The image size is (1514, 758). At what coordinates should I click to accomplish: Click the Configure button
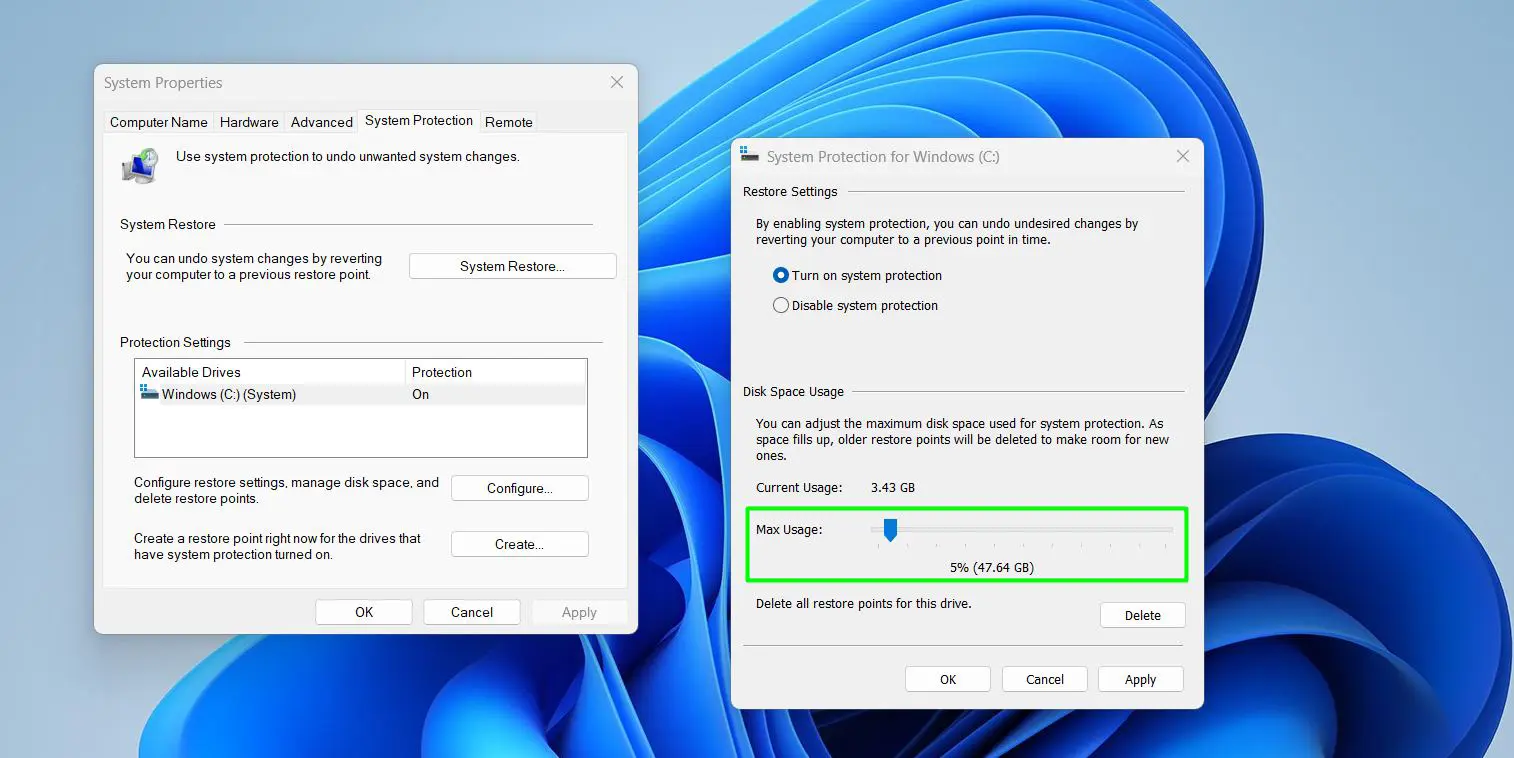519,488
